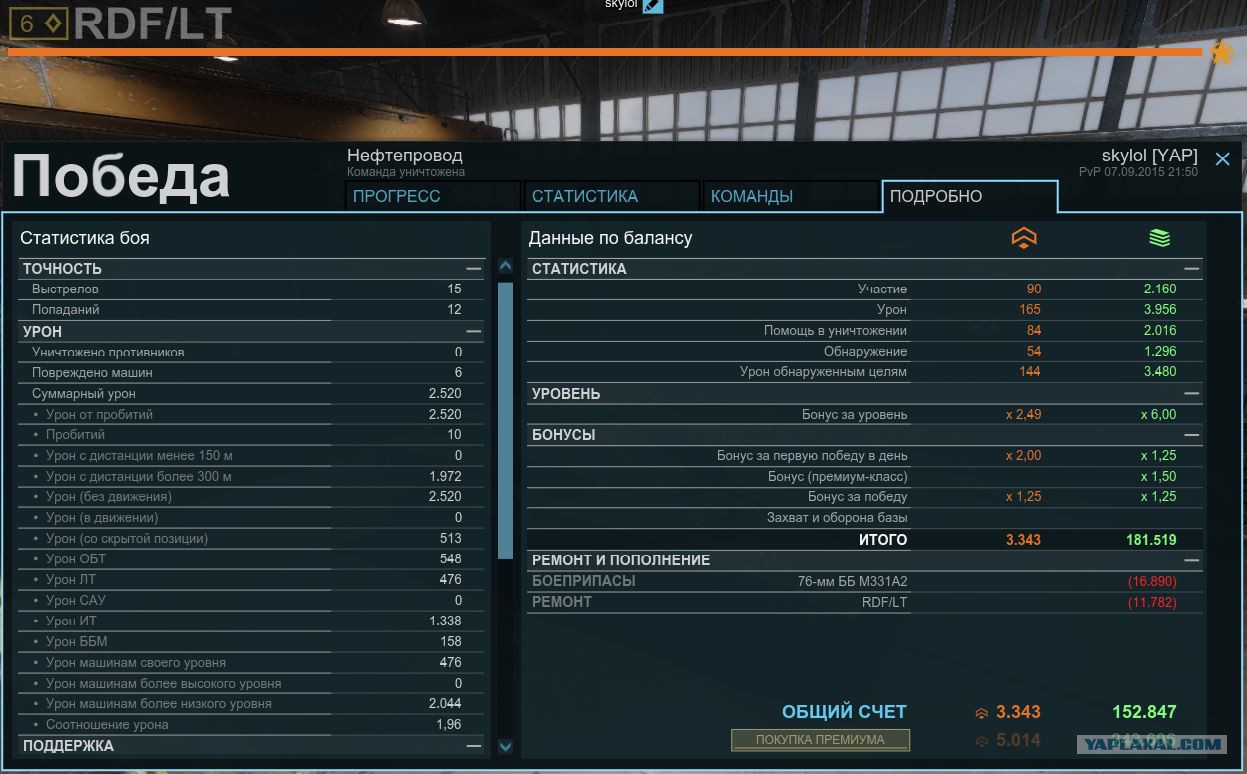Click the Урон ОБТ row
Screen dimensions: 1247x774
pos(251,559)
